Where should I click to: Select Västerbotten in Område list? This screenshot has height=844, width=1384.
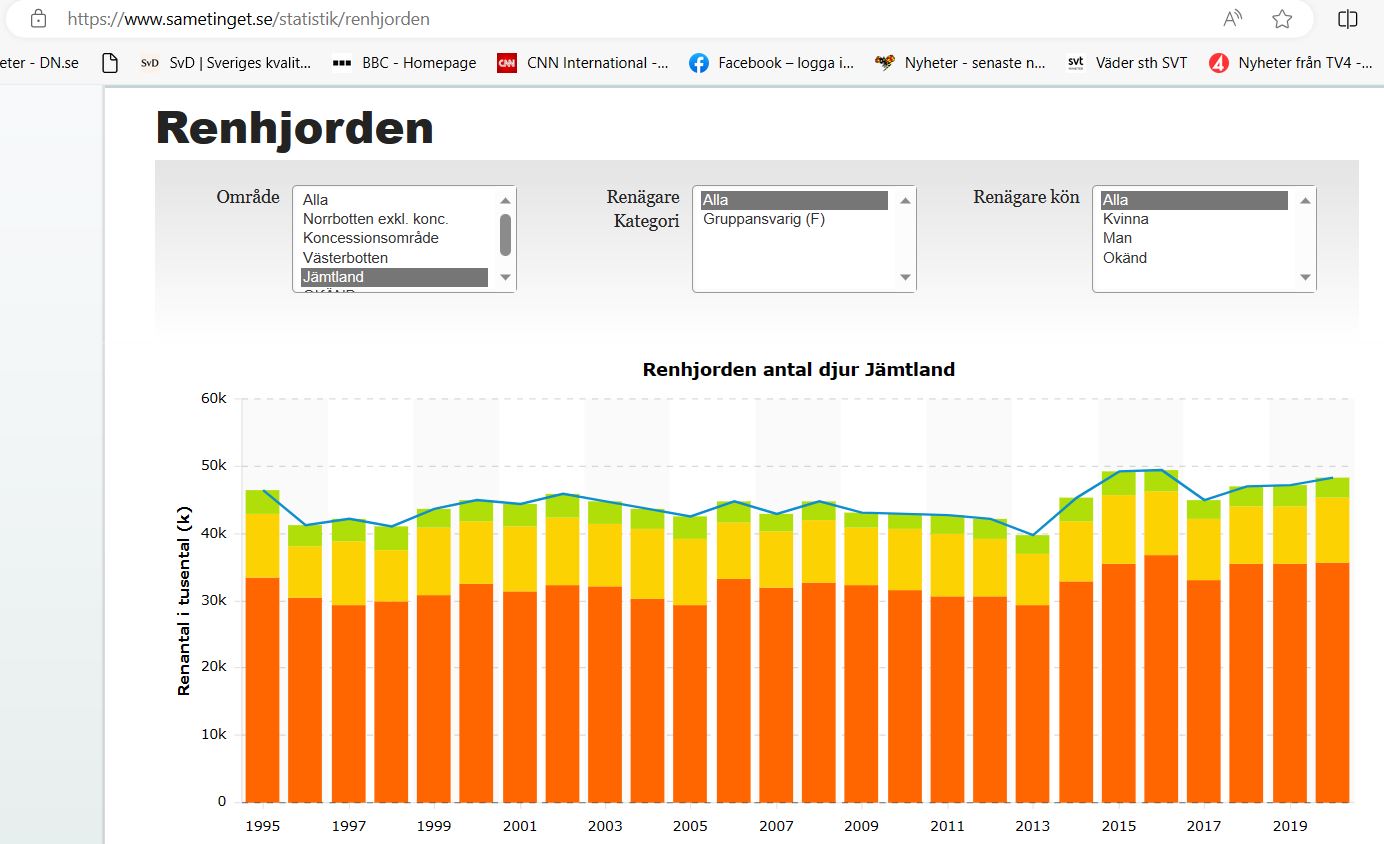345,258
